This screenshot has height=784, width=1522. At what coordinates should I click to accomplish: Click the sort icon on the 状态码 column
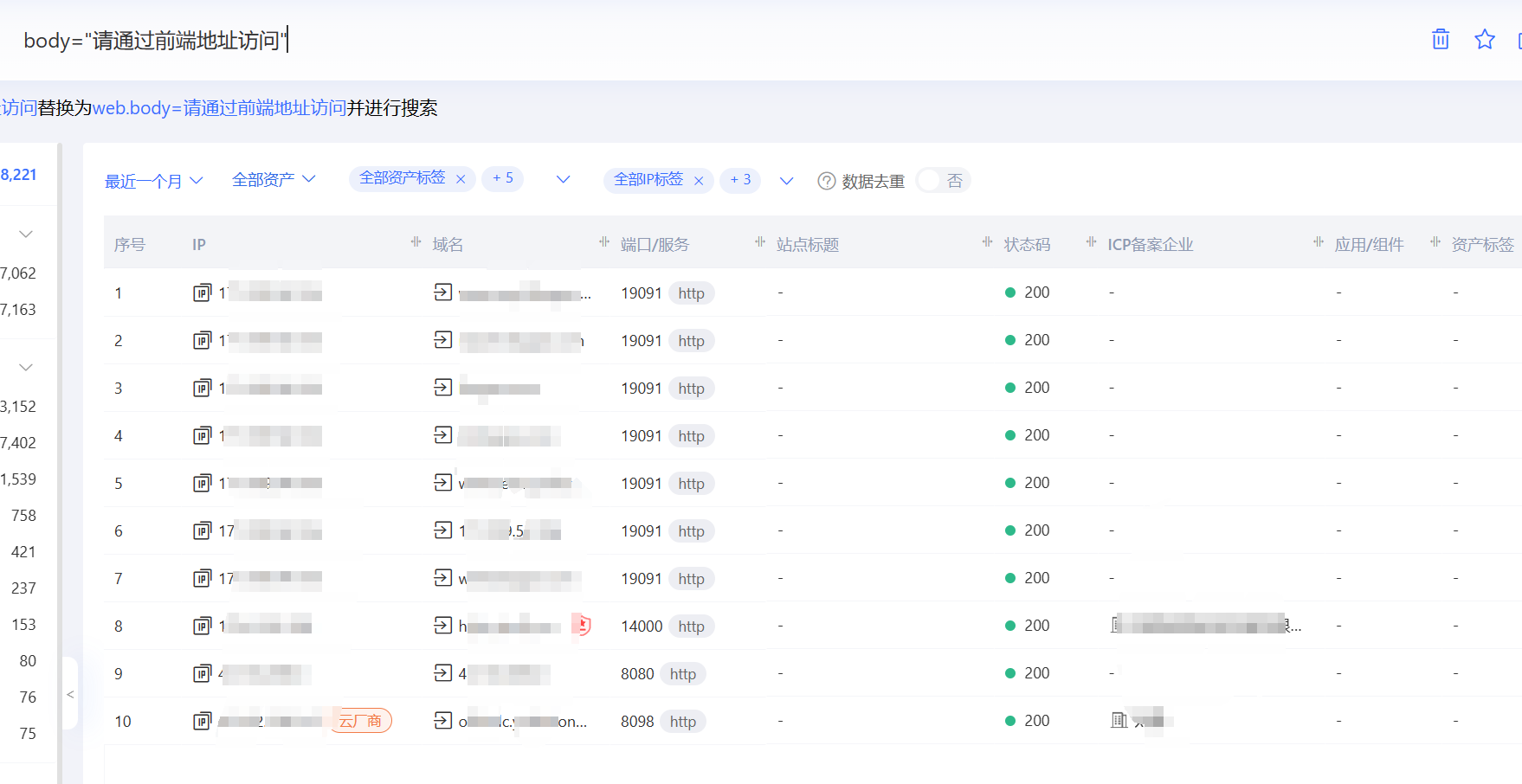point(987,242)
